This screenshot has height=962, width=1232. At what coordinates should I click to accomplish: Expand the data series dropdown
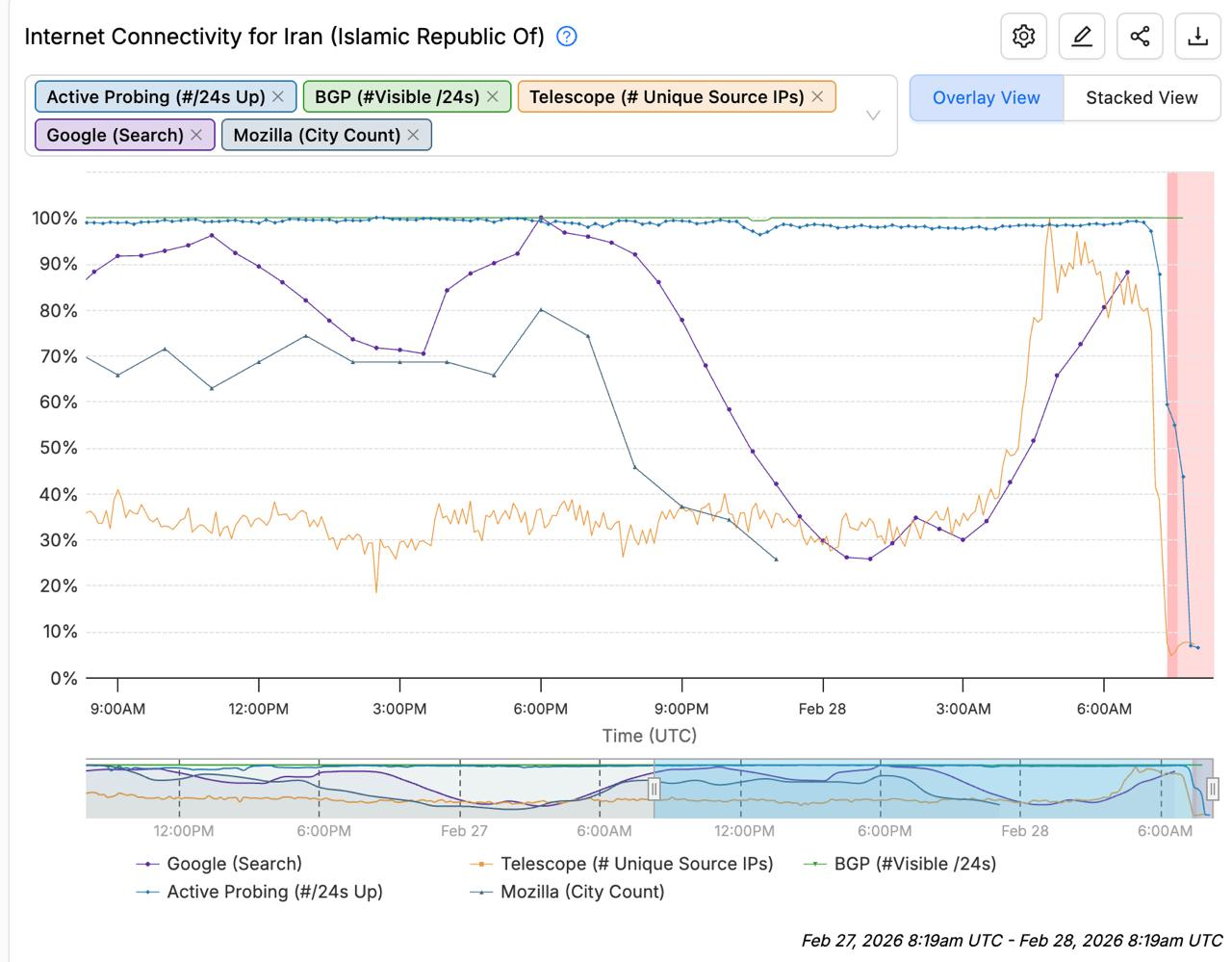pyautogui.click(x=873, y=116)
